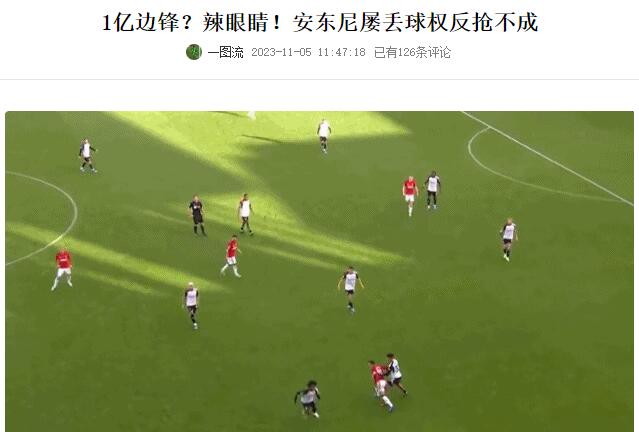
Task: Click the red-shirted player near the centre circle
Action: point(63,269)
